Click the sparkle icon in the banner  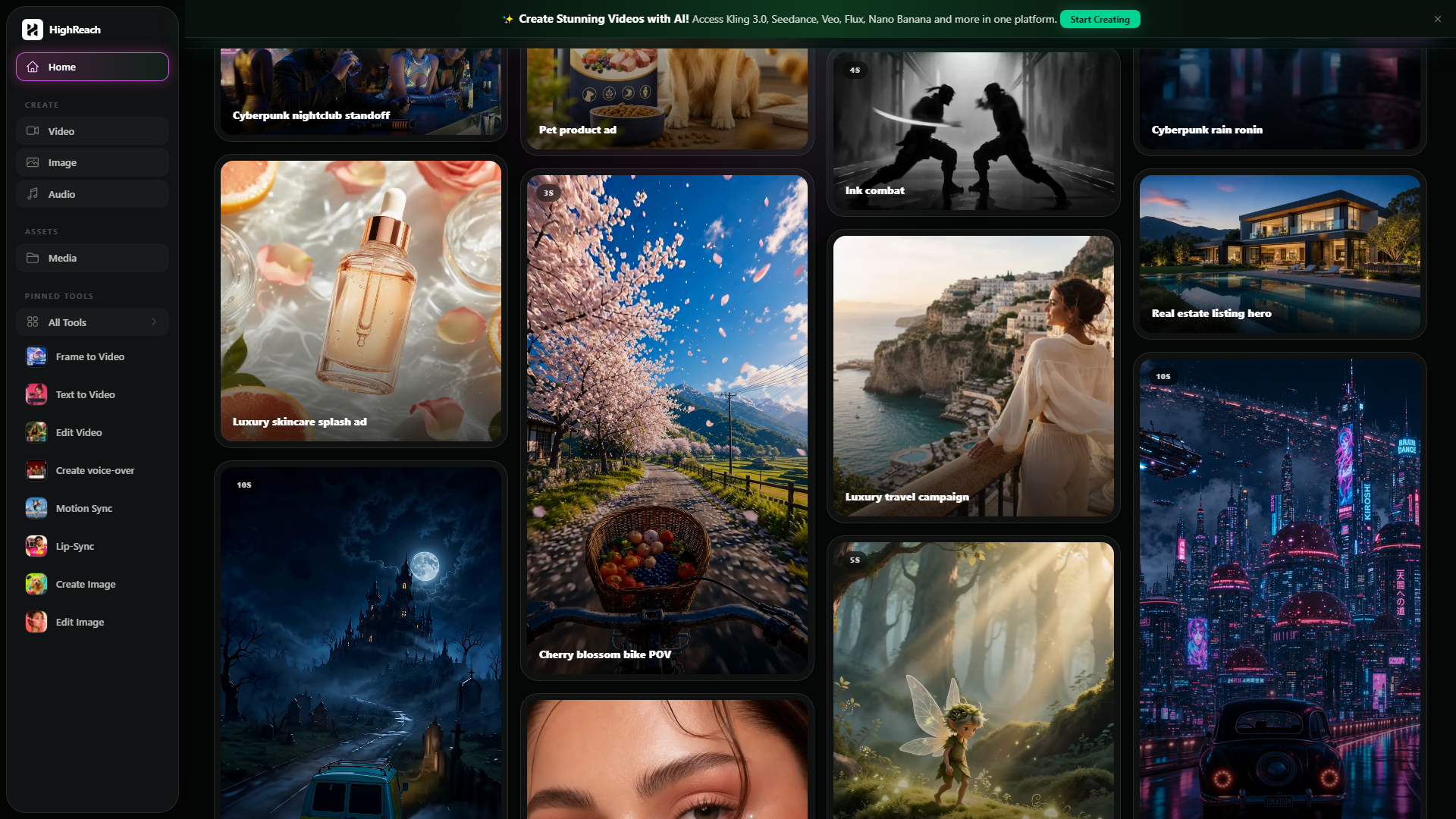coord(508,19)
